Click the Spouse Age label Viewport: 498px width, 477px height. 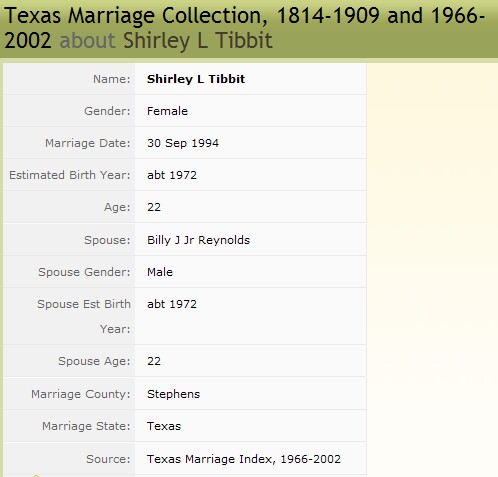[x=94, y=361]
